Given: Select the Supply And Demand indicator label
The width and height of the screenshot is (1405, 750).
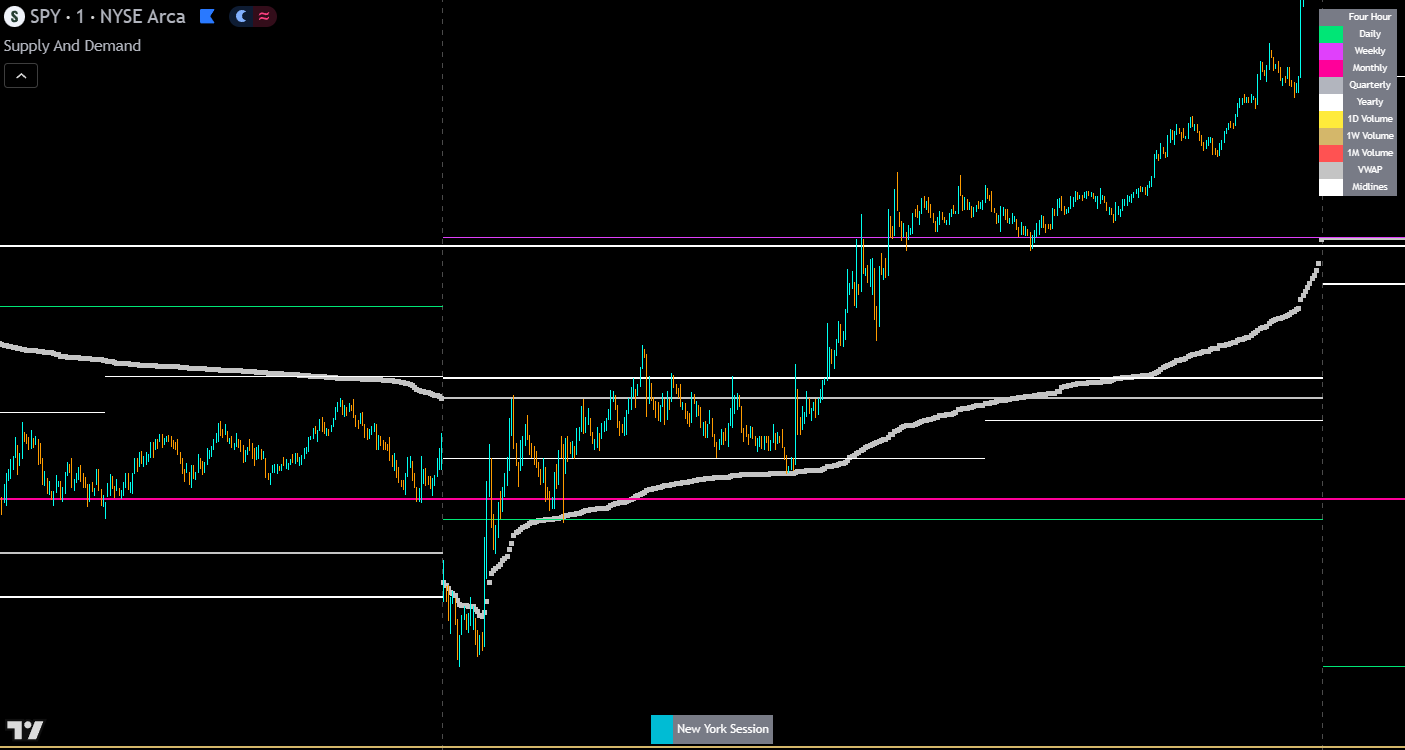Looking at the screenshot, I should (72, 46).
